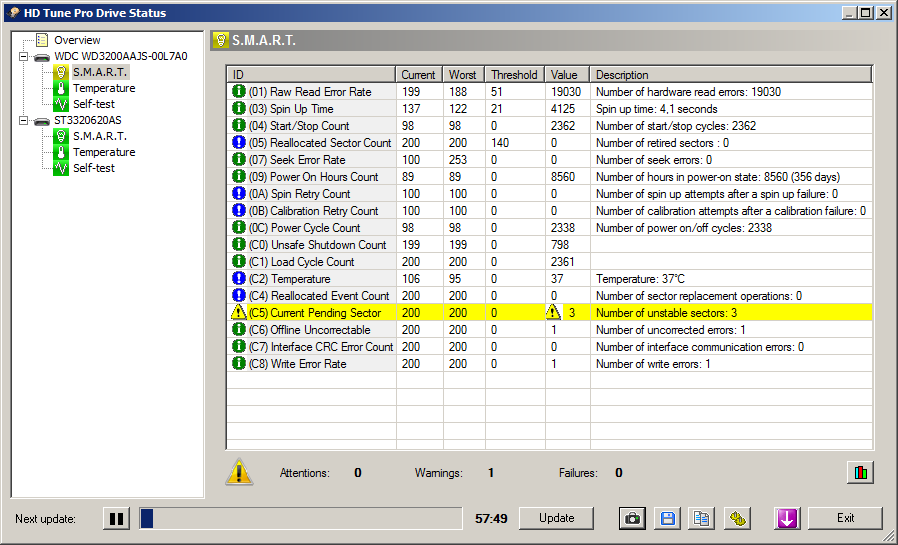Click the Spin Up Time status icon
The width and height of the screenshot is (898, 545).
point(238,108)
